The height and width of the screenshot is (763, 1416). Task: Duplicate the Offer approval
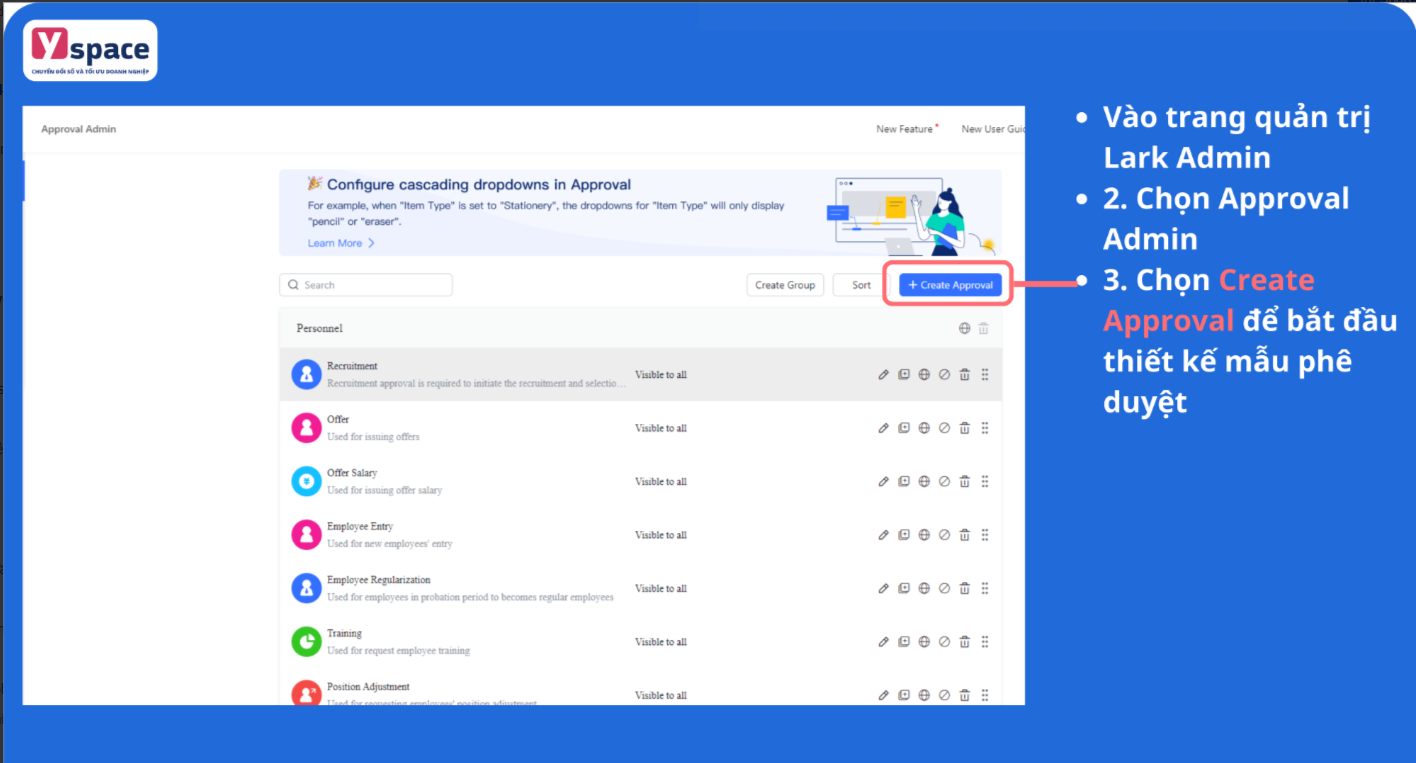coord(904,428)
